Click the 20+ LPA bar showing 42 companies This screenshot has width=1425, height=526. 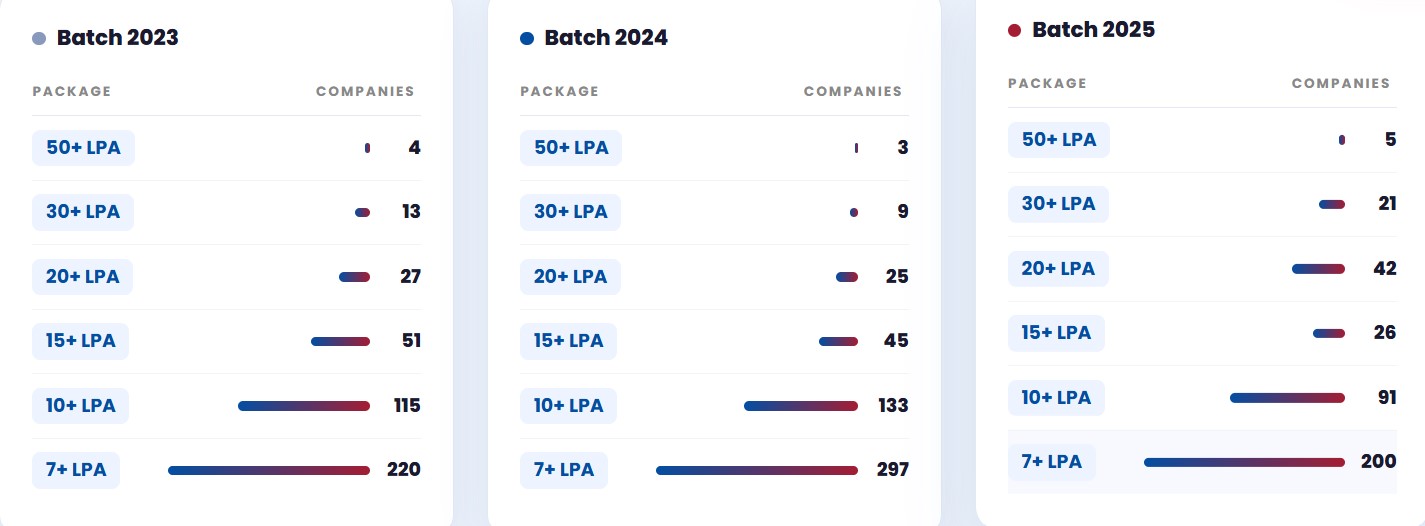pos(1318,269)
